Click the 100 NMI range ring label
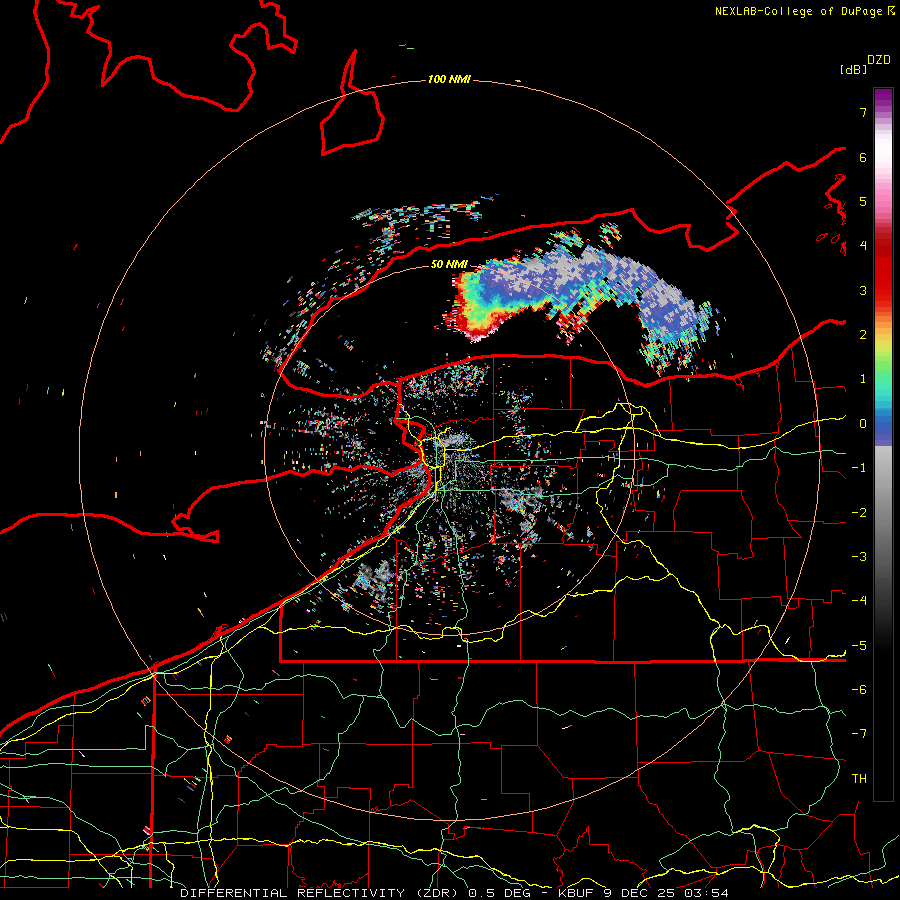The height and width of the screenshot is (900, 900). pyautogui.click(x=449, y=79)
